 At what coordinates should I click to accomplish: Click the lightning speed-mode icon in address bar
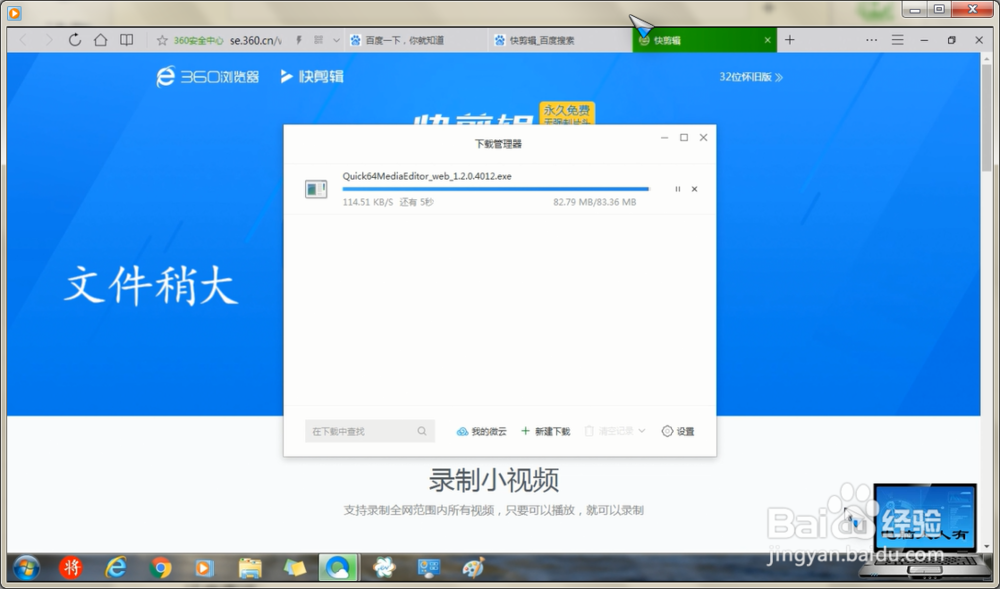click(x=298, y=40)
